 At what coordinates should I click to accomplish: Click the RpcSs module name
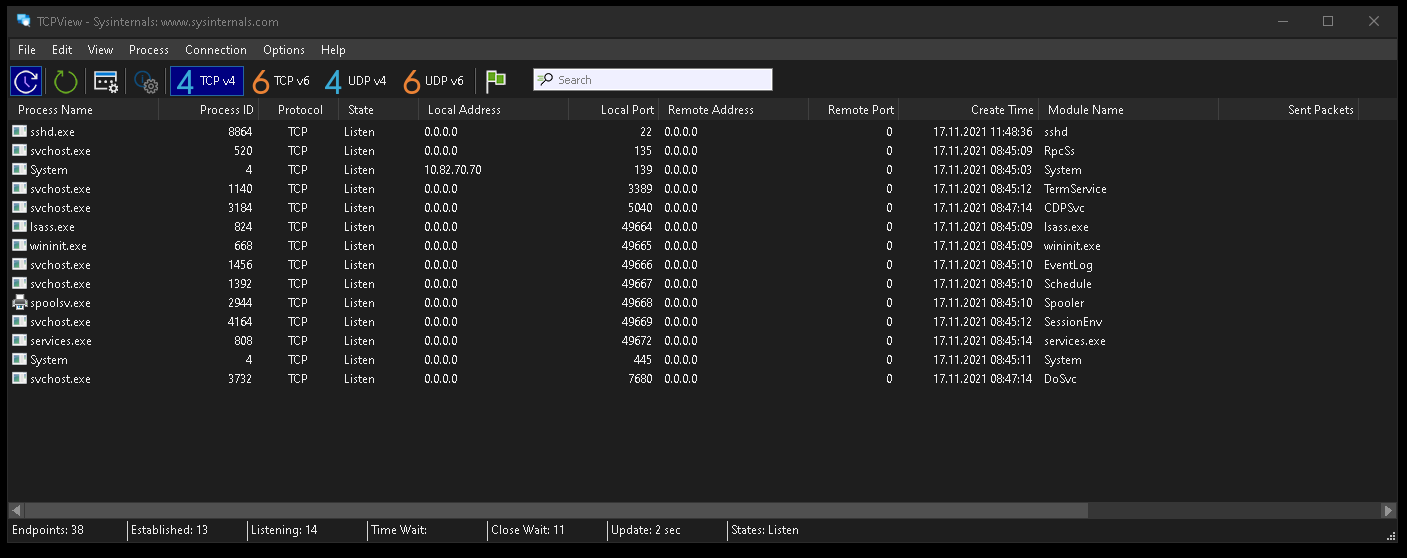[1059, 151]
